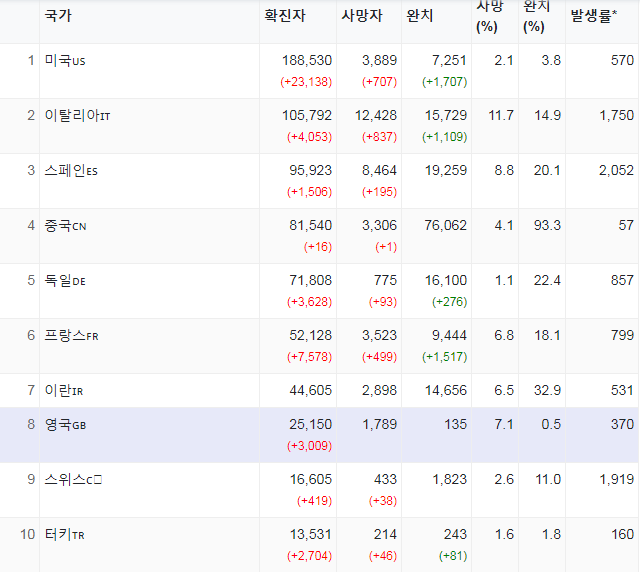640x572 pixels.
Task: Select the 프랑스 FR country name
Action: 71,336
